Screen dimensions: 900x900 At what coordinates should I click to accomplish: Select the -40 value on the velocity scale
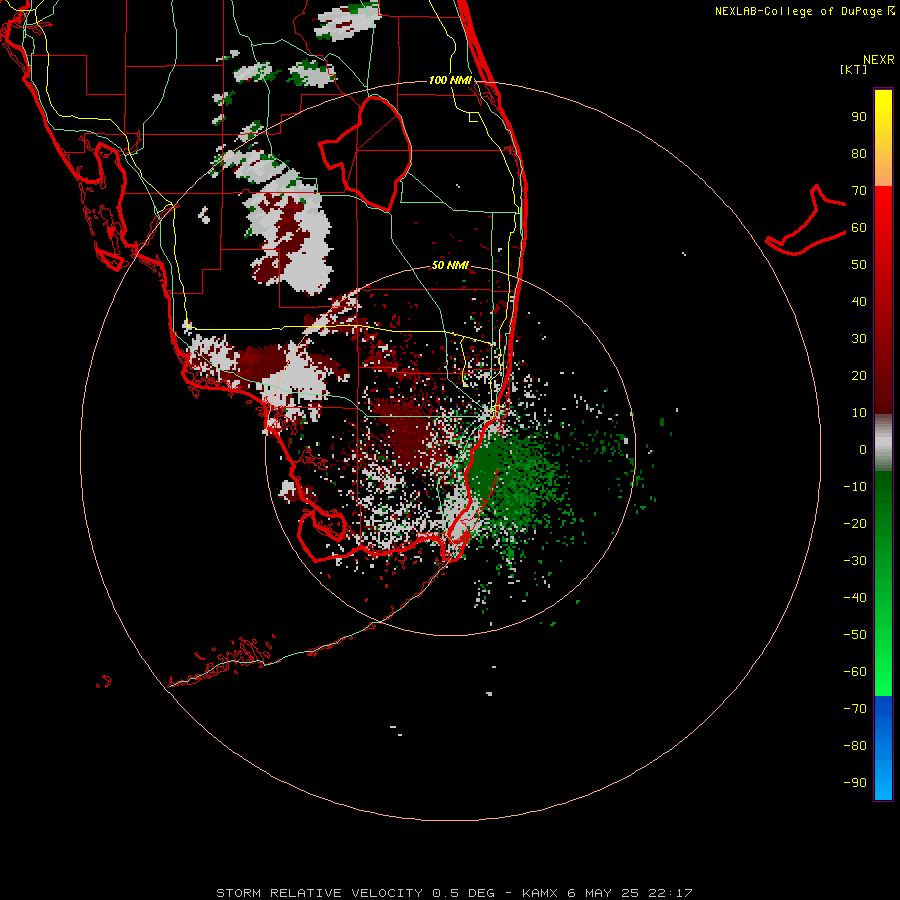855,598
